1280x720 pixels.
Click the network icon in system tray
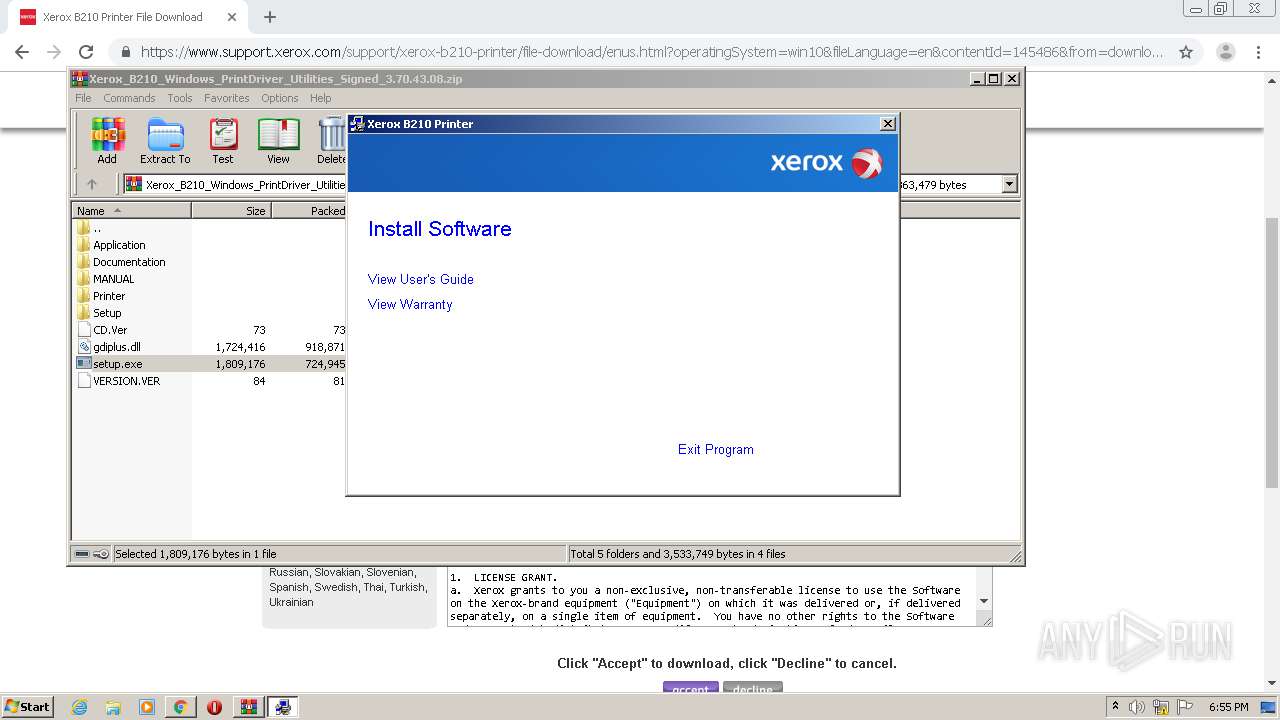pyautogui.click(x=1161, y=707)
